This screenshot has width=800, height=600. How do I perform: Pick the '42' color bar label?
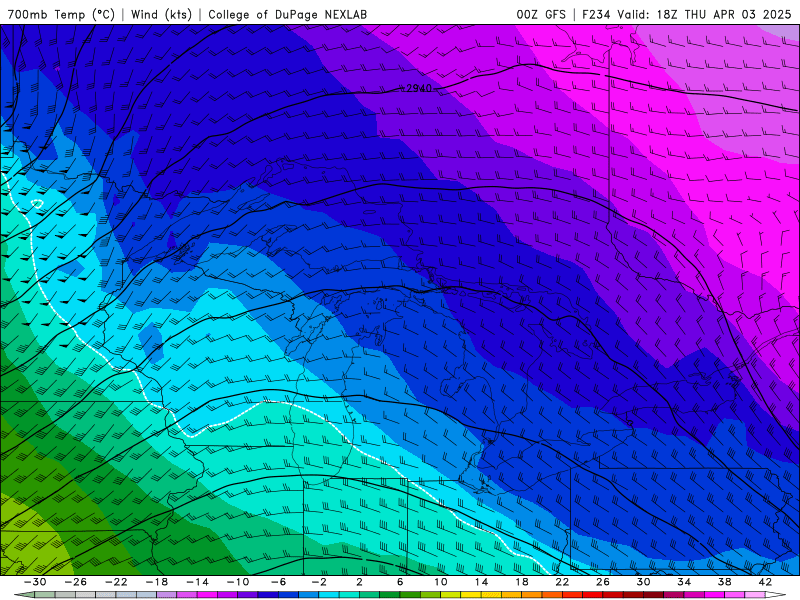[x=765, y=582]
